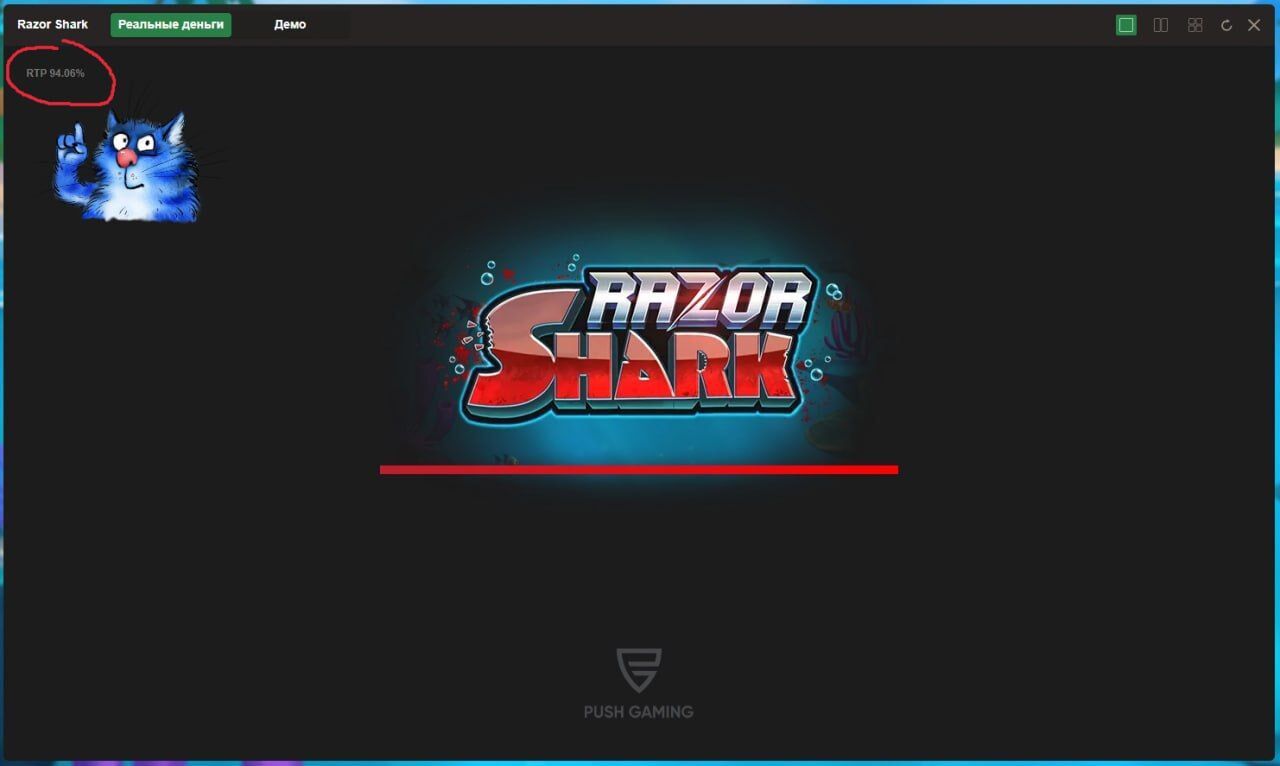Viewport: 1280px width, 766px height.
Task: Click the PUSH GAMING text
Action: point(638,712)
